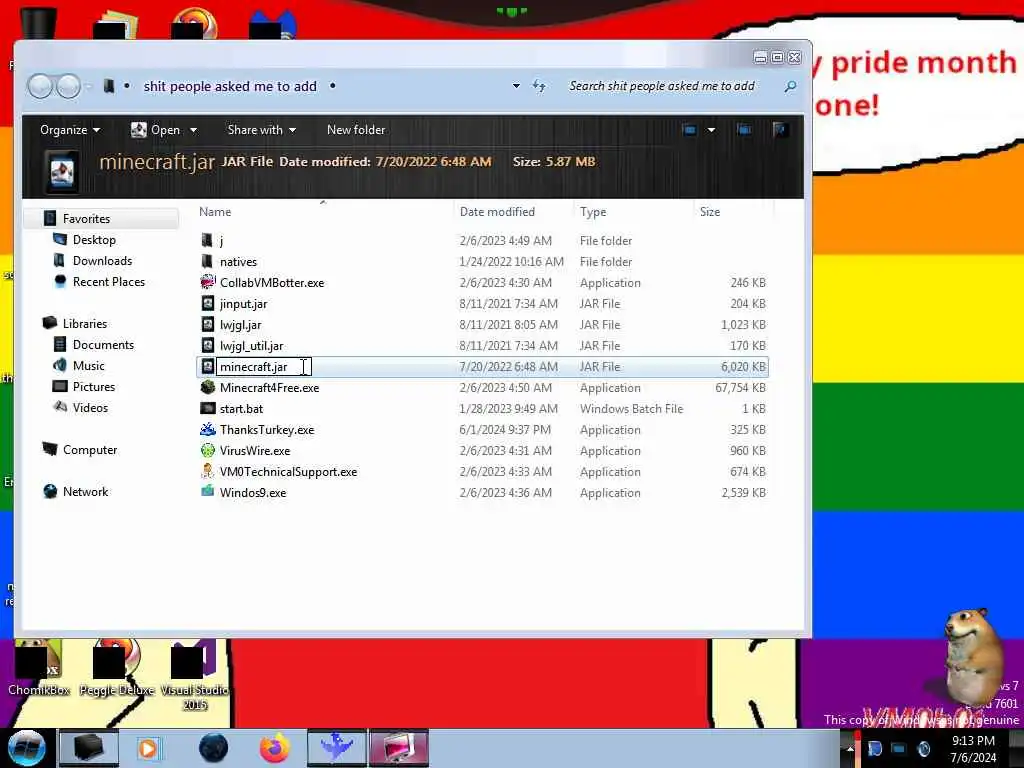Show hidden system tray icons arrow
Image resolution: width=1024 pixels, height=768 pixels.
pyautogui.click(x=850, y=748)
